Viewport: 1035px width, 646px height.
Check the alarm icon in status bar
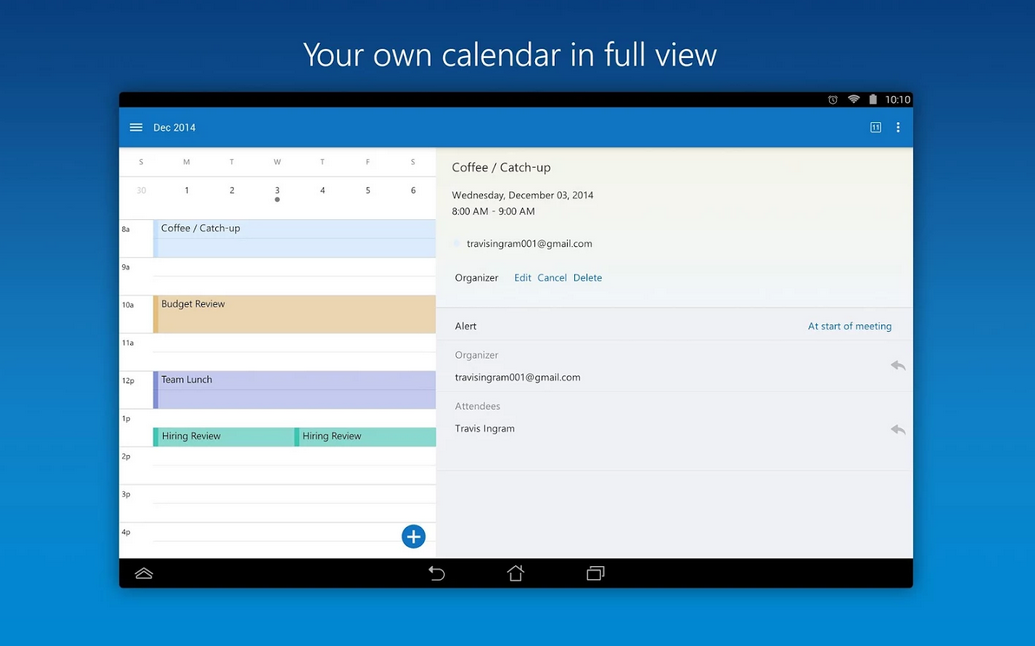(833, 100)
